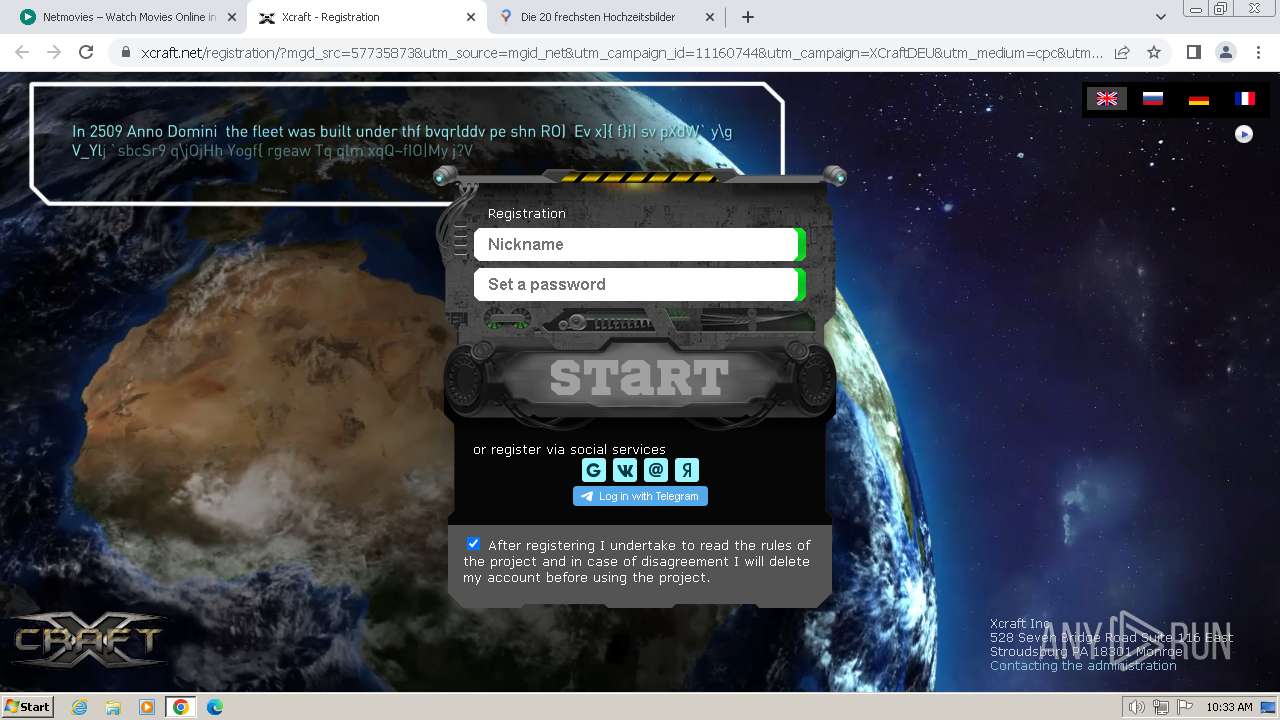The height and width of the screenshot is (720, 1280).
Task: Click 'or register via social services' text
Action: pos(569,450)
